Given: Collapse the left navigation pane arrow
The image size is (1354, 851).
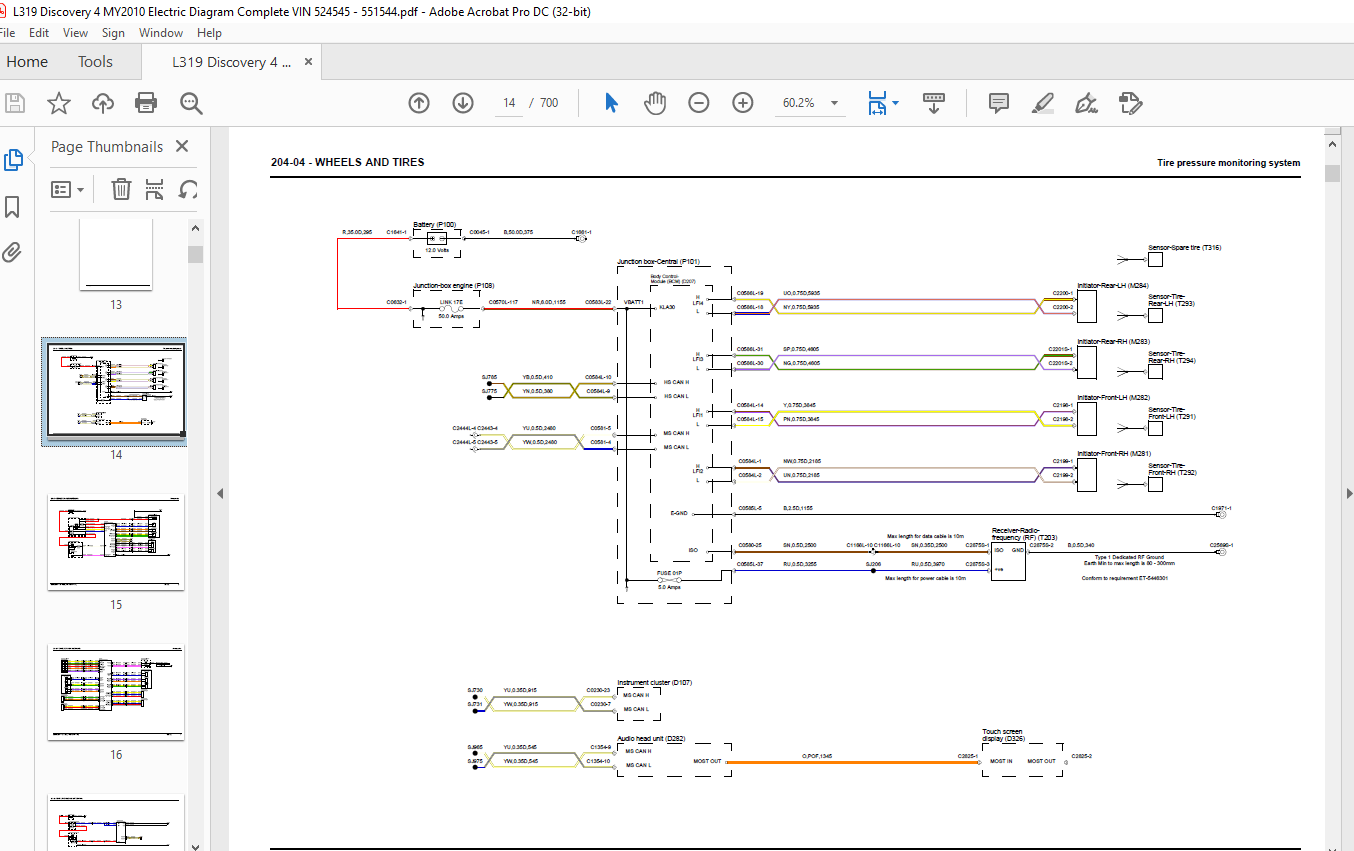Looking at the screenshot, I should pos(220,493).
